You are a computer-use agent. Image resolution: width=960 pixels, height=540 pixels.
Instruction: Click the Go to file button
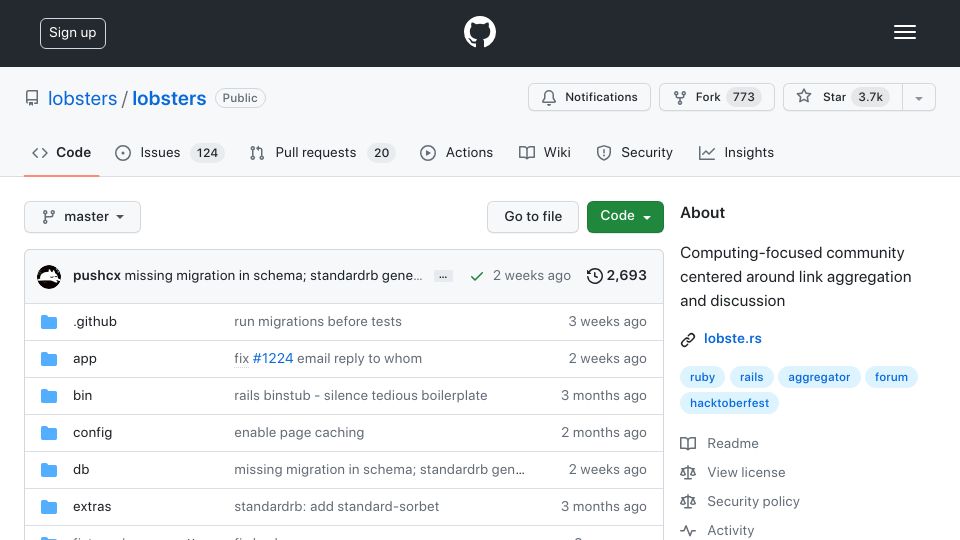point(533,217)
